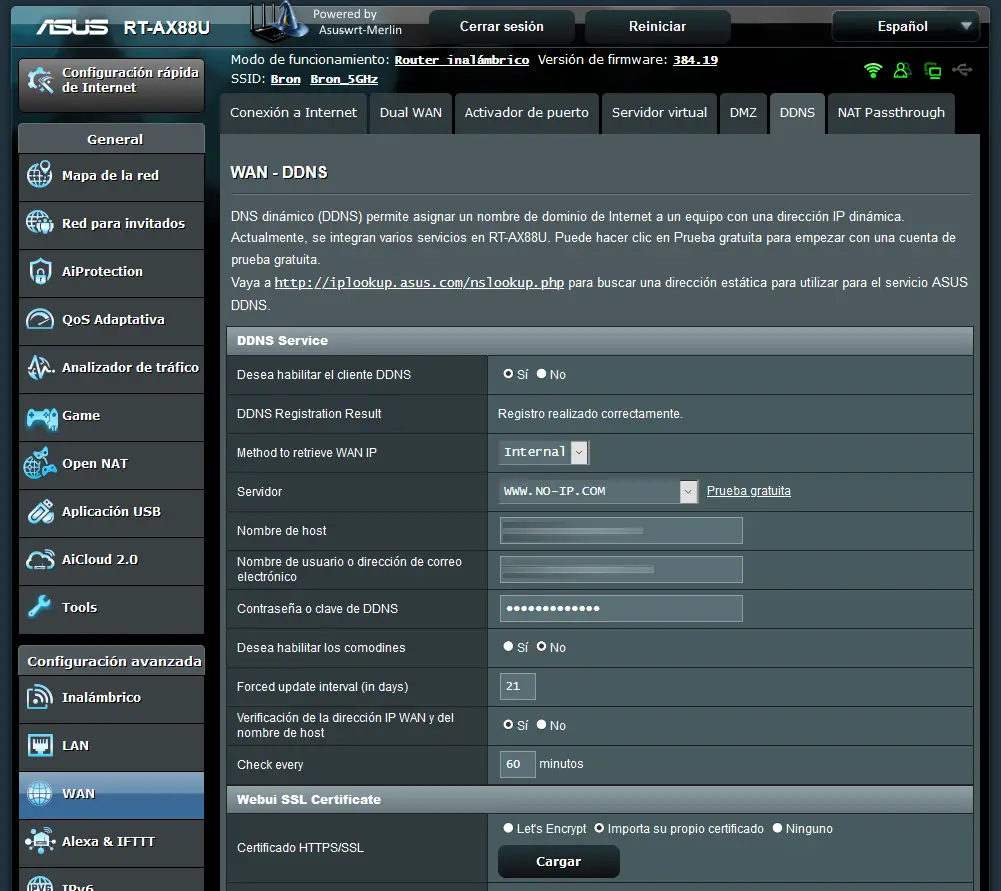Select Let's Encrypt certificate option
The image size is (1001, 891).
(509, 828)
